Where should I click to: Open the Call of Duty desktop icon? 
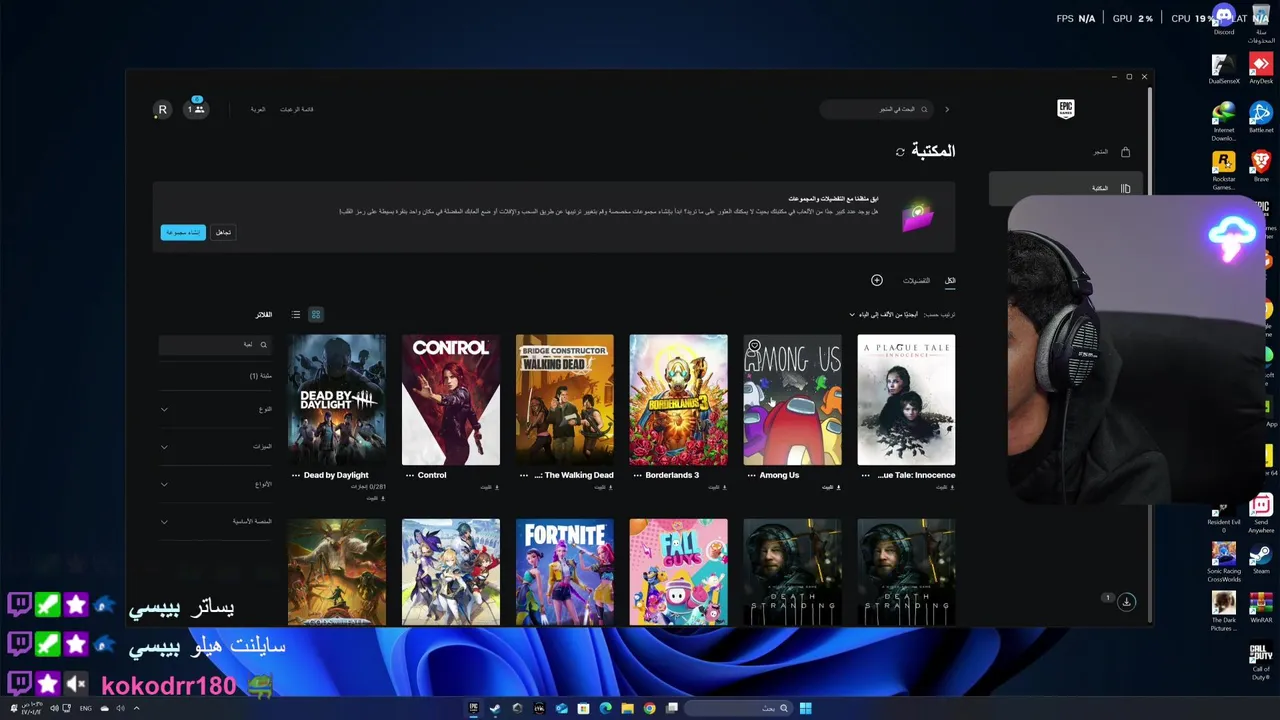[1261, 660]
